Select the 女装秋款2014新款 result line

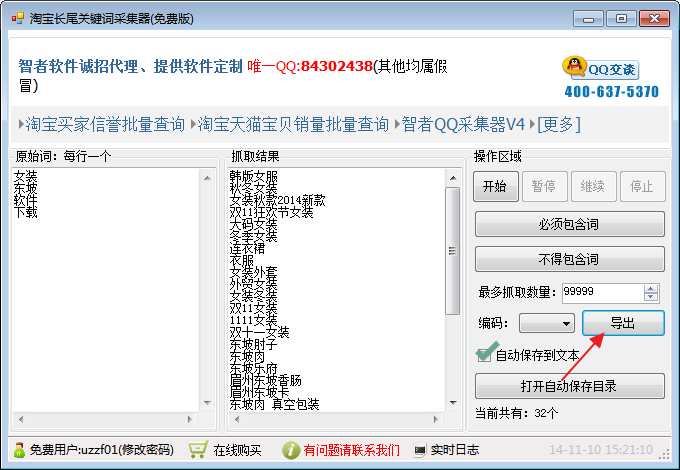[277, 200]
